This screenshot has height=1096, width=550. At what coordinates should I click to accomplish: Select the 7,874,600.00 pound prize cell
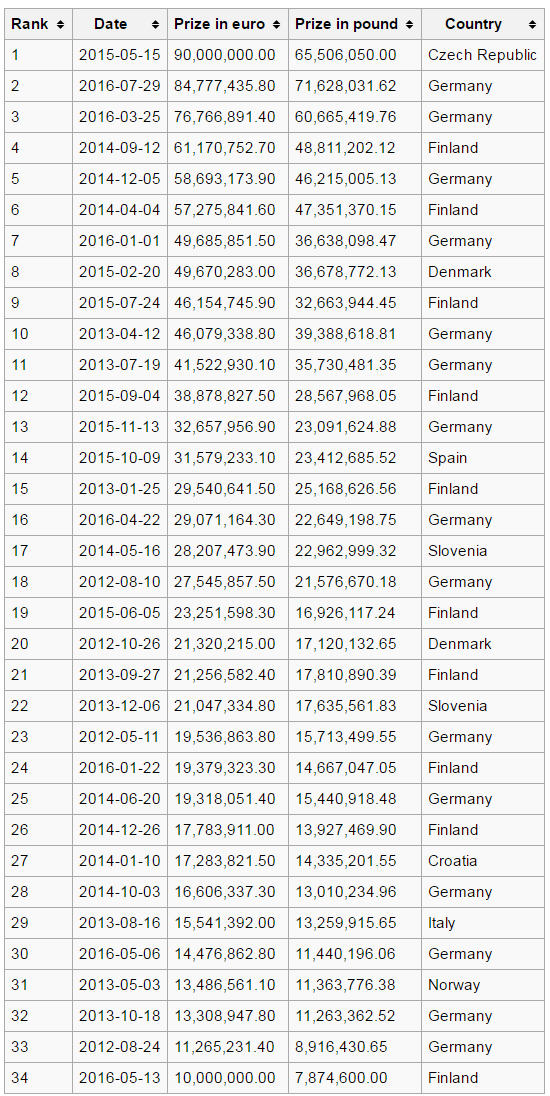[x=355, y=1078]
